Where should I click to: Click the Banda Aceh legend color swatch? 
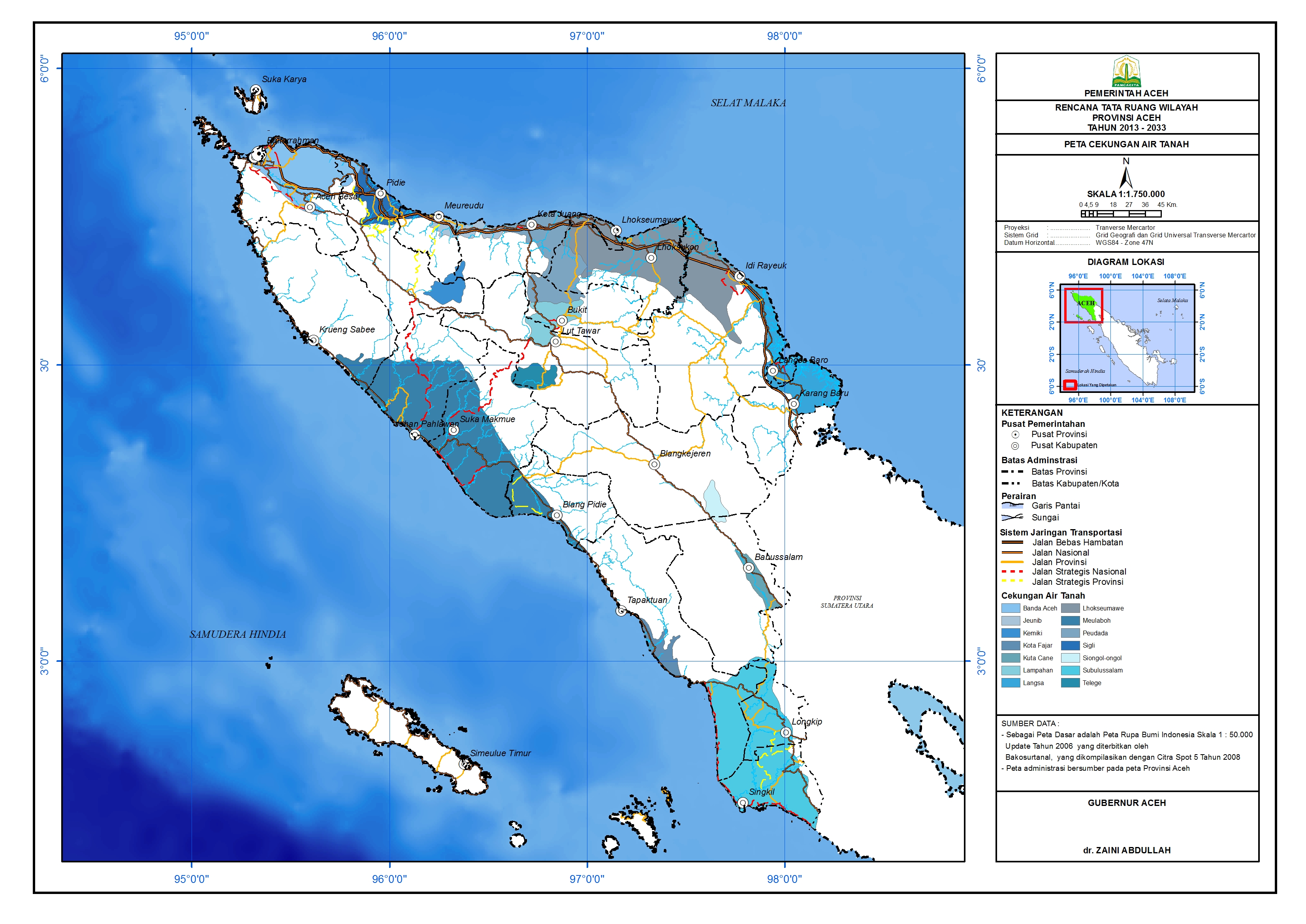coord(1011,608)
